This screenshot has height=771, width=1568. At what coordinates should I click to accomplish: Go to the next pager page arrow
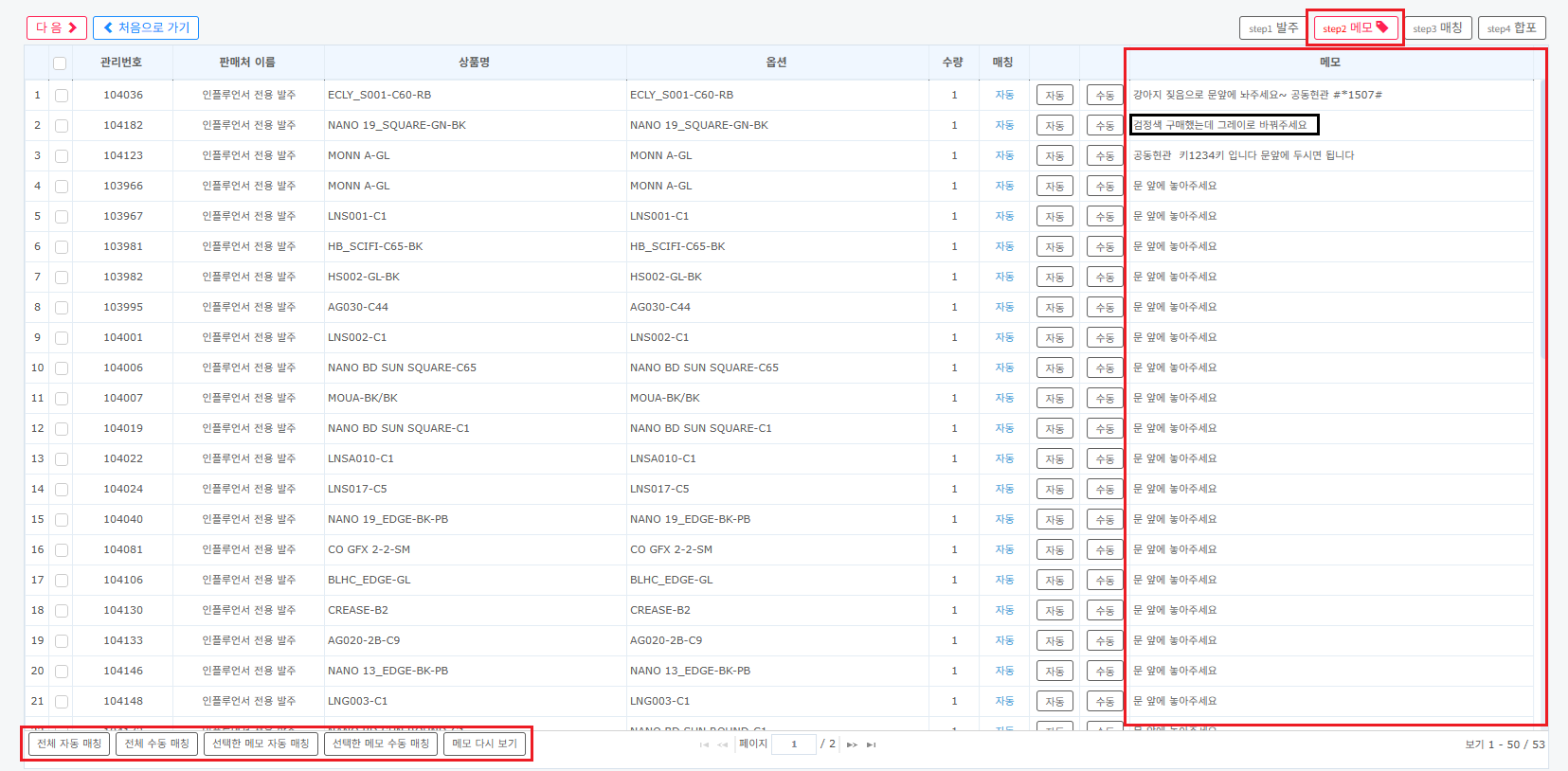tap(852, 744)
